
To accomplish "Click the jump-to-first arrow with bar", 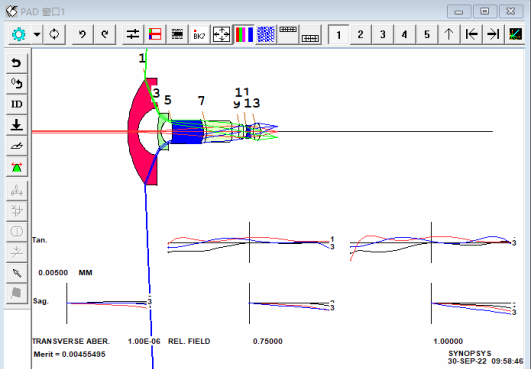I will click(471, 35).
